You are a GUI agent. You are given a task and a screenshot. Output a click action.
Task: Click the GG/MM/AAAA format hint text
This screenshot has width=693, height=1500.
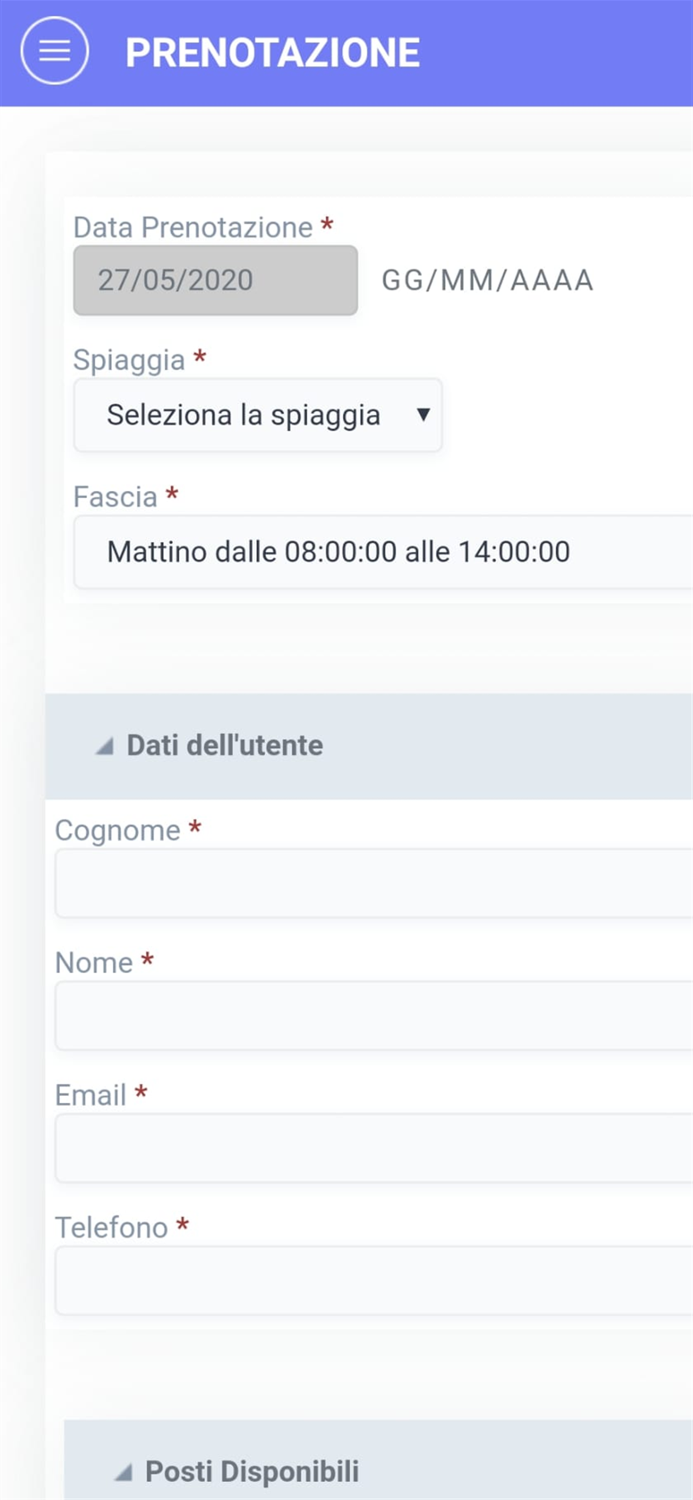pyautogui.click(x=488, y=280)
